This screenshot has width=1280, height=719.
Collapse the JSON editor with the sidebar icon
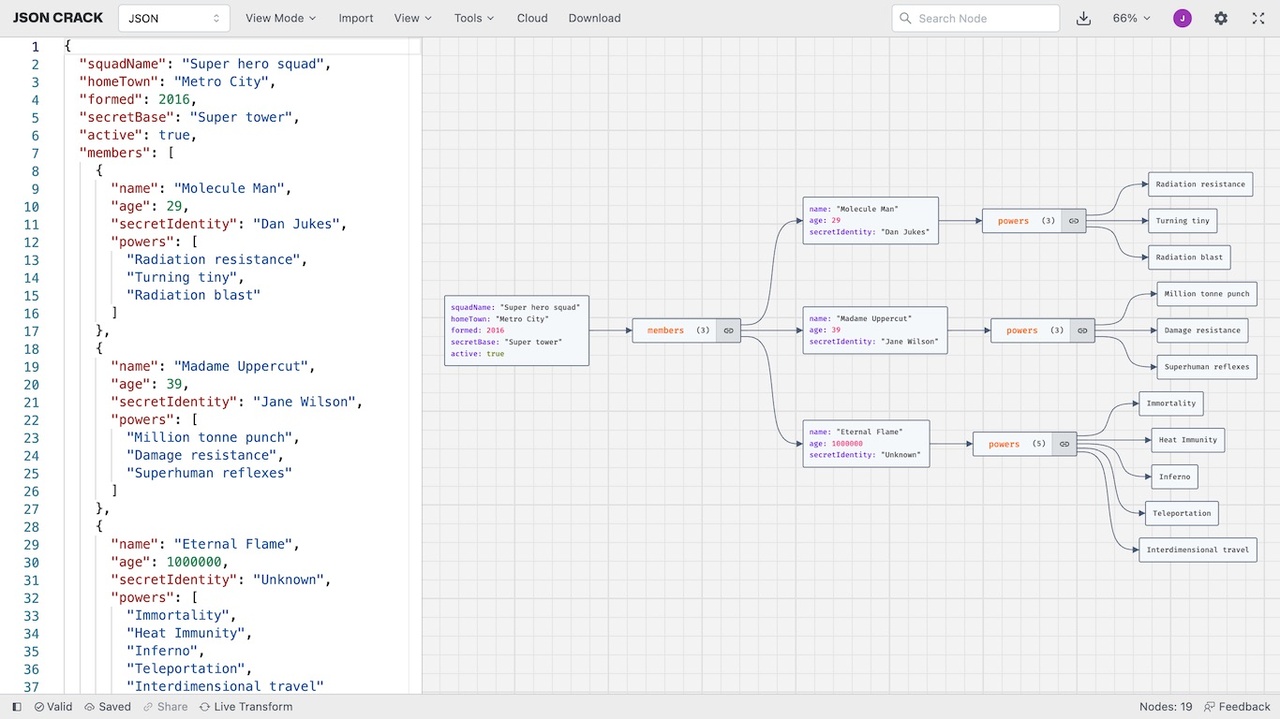click(x=15, y=706)
